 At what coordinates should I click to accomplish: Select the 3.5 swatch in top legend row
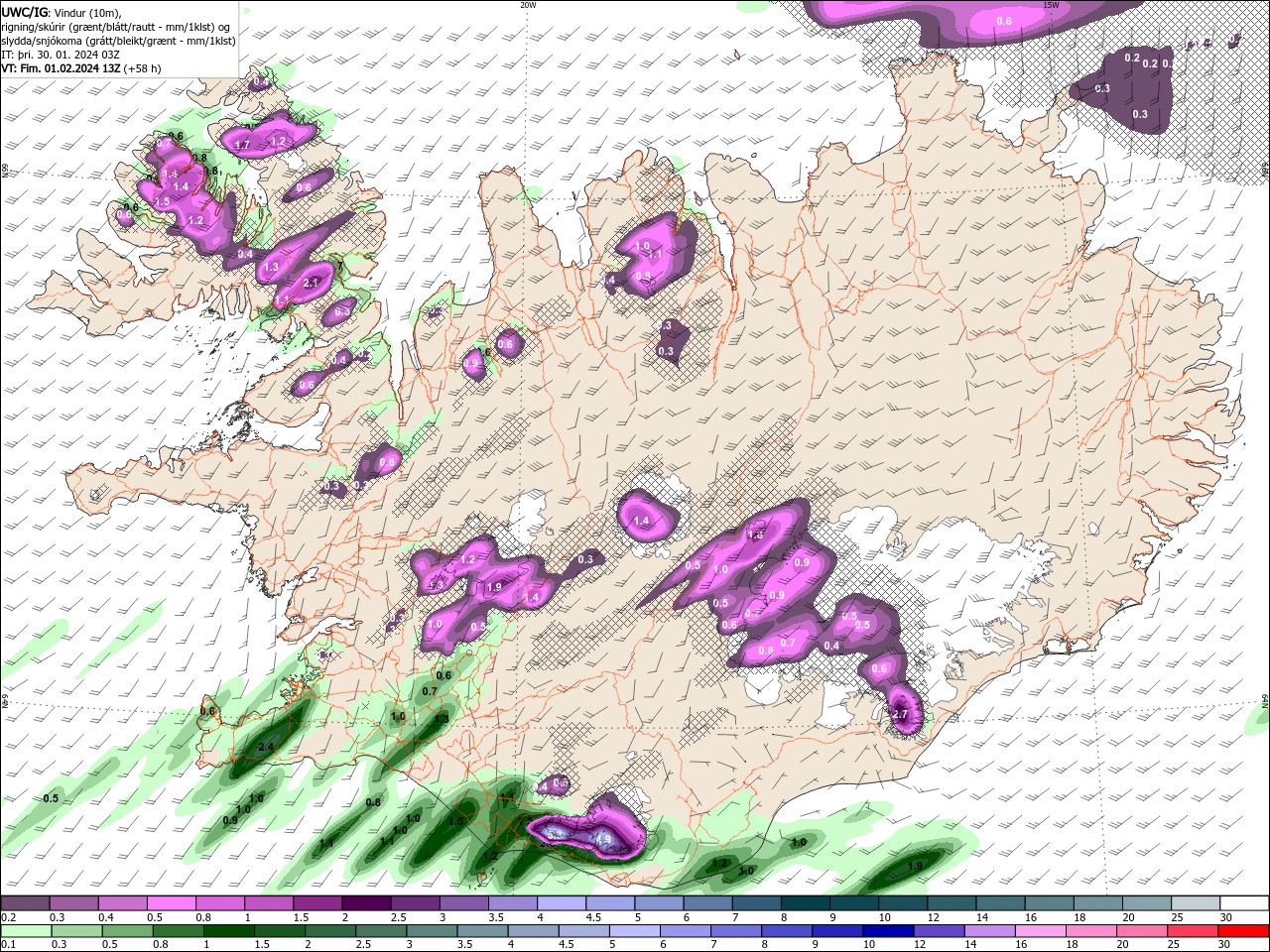(x=513, y=903)
